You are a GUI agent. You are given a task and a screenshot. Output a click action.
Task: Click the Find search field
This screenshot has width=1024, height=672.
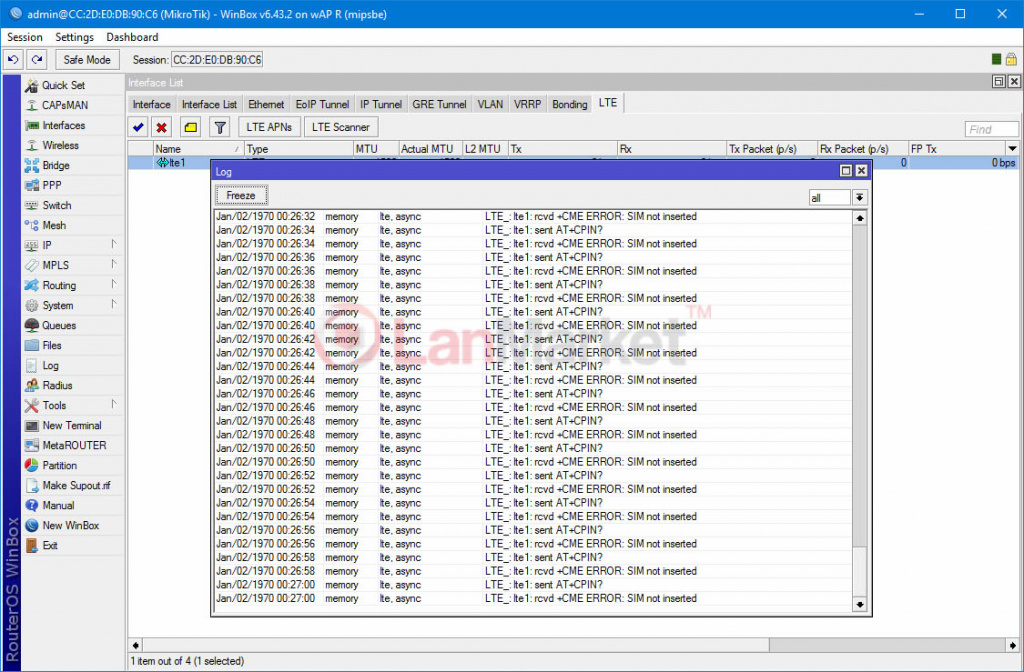click(x=991, y=129)
